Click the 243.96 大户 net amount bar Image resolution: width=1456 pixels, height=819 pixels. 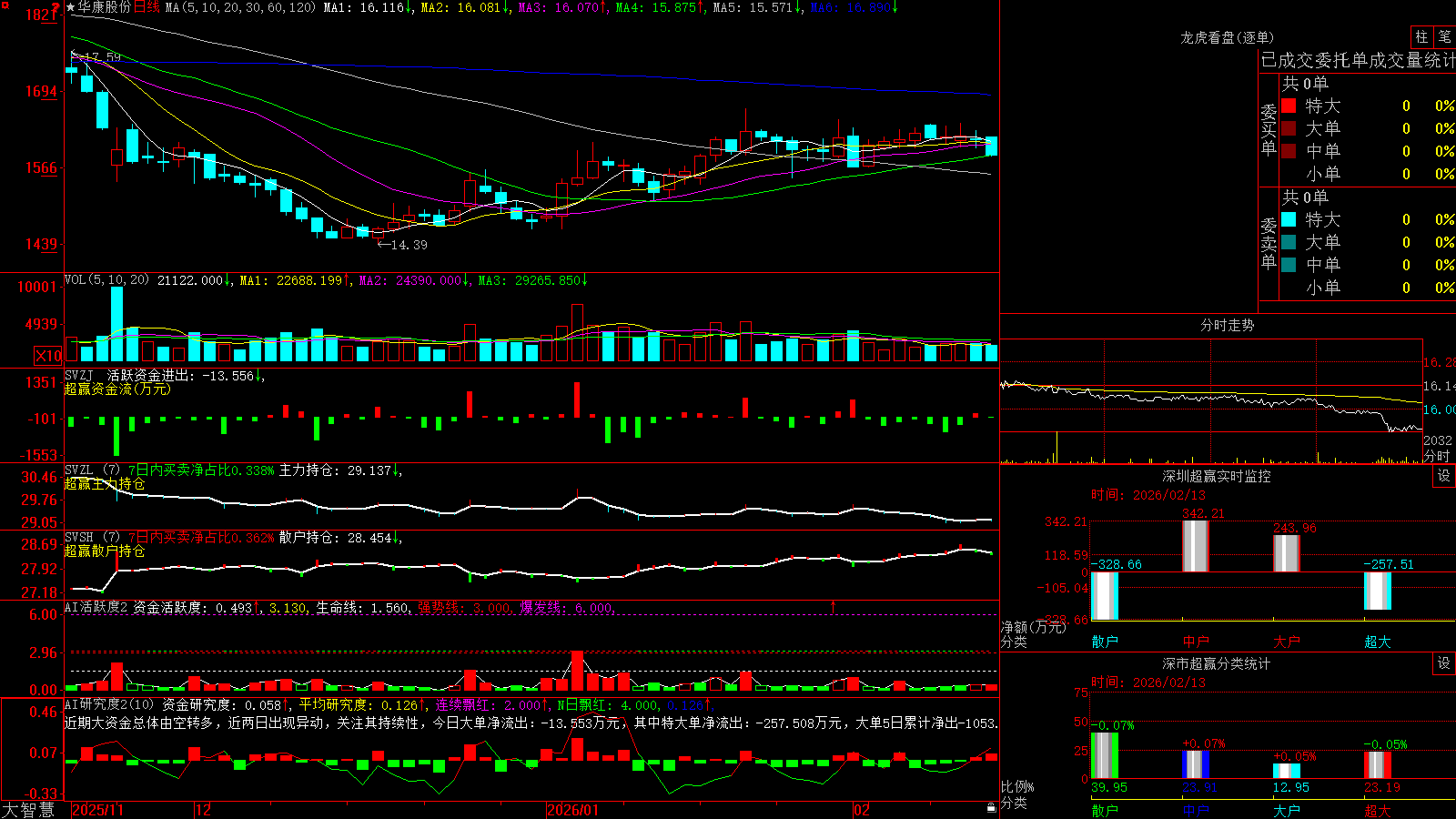(1286, 553)
